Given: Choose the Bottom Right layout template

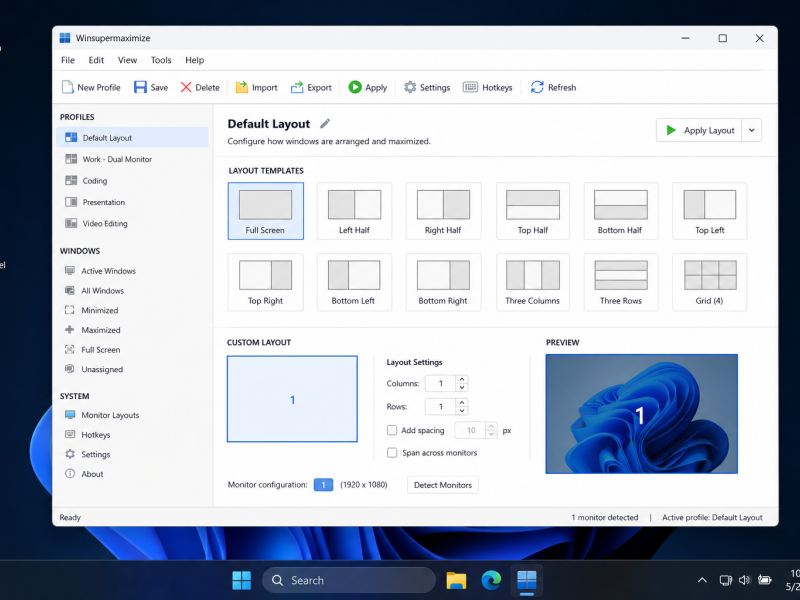Looking at the screenshot, I should (443, 282).
